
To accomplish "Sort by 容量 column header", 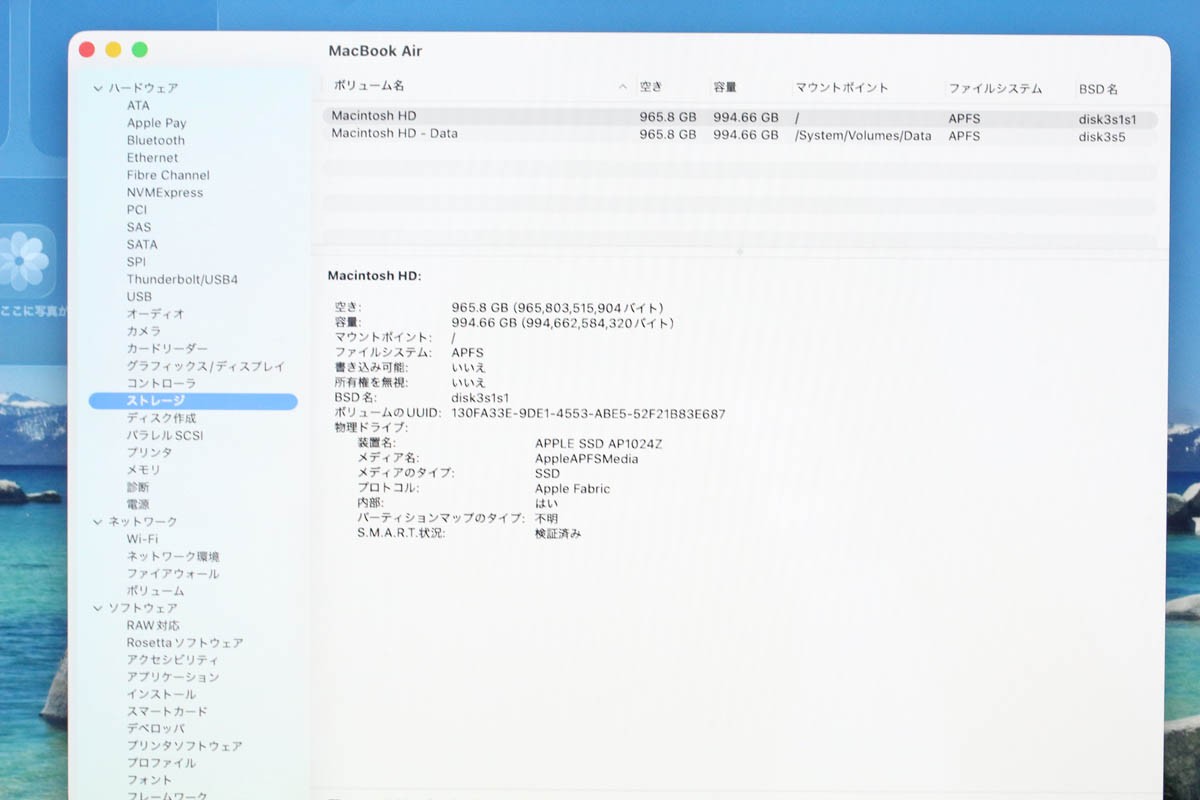I will 725,88.
